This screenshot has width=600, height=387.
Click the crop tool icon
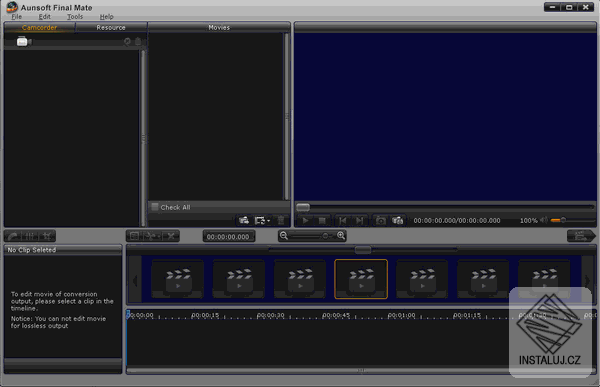coord(47,236)
